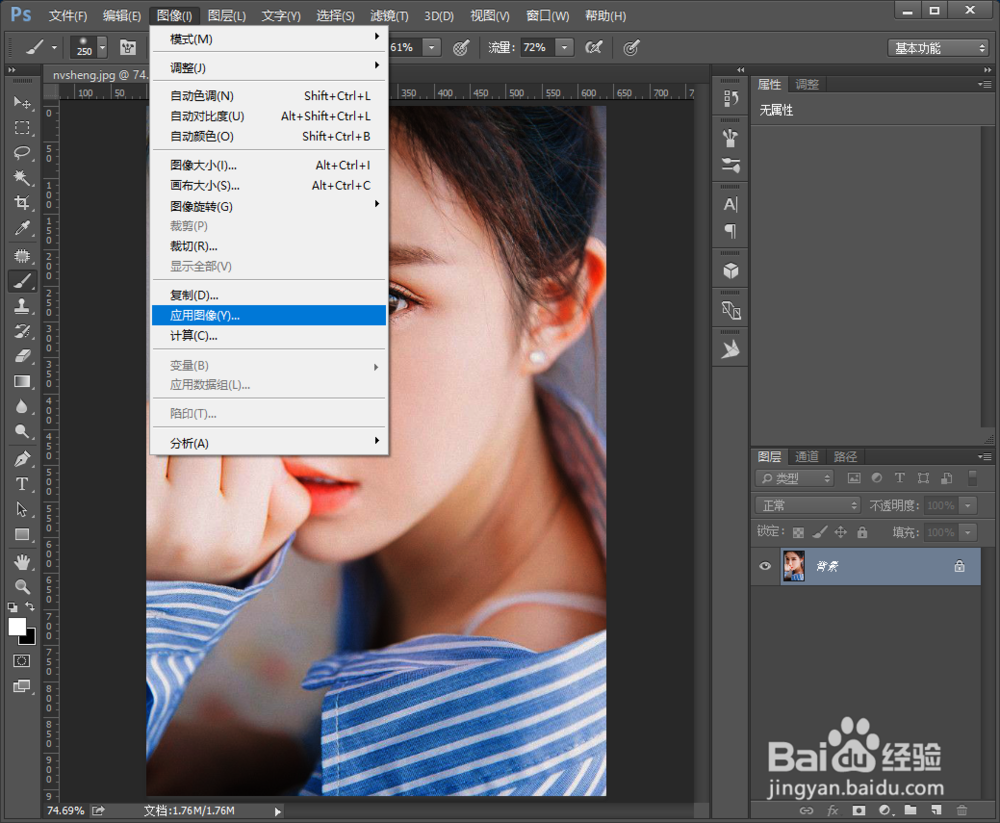The height and width of the screenshot is (823, 1000).
Task: Select the Zoom tool
Action: click(22, 586)
